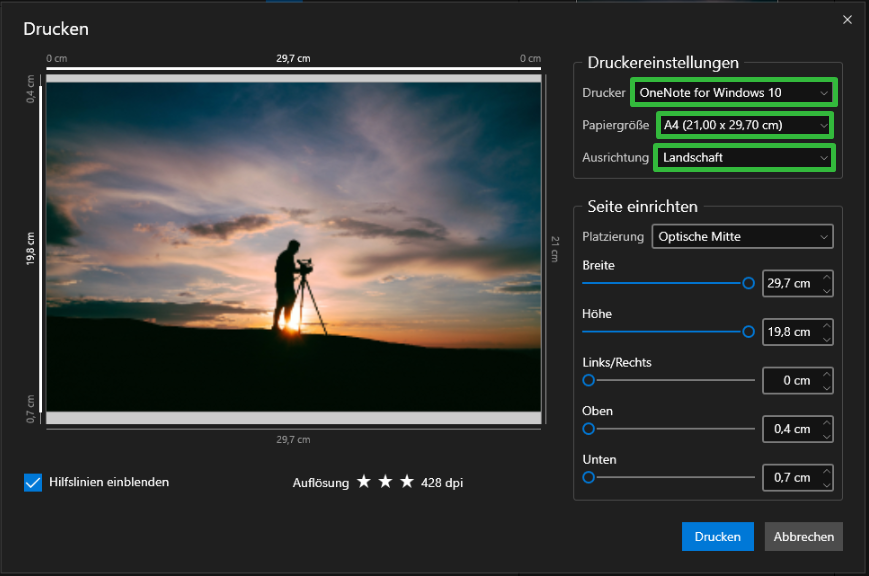Increase Links/Rechts with up arrow

(826, 374)
